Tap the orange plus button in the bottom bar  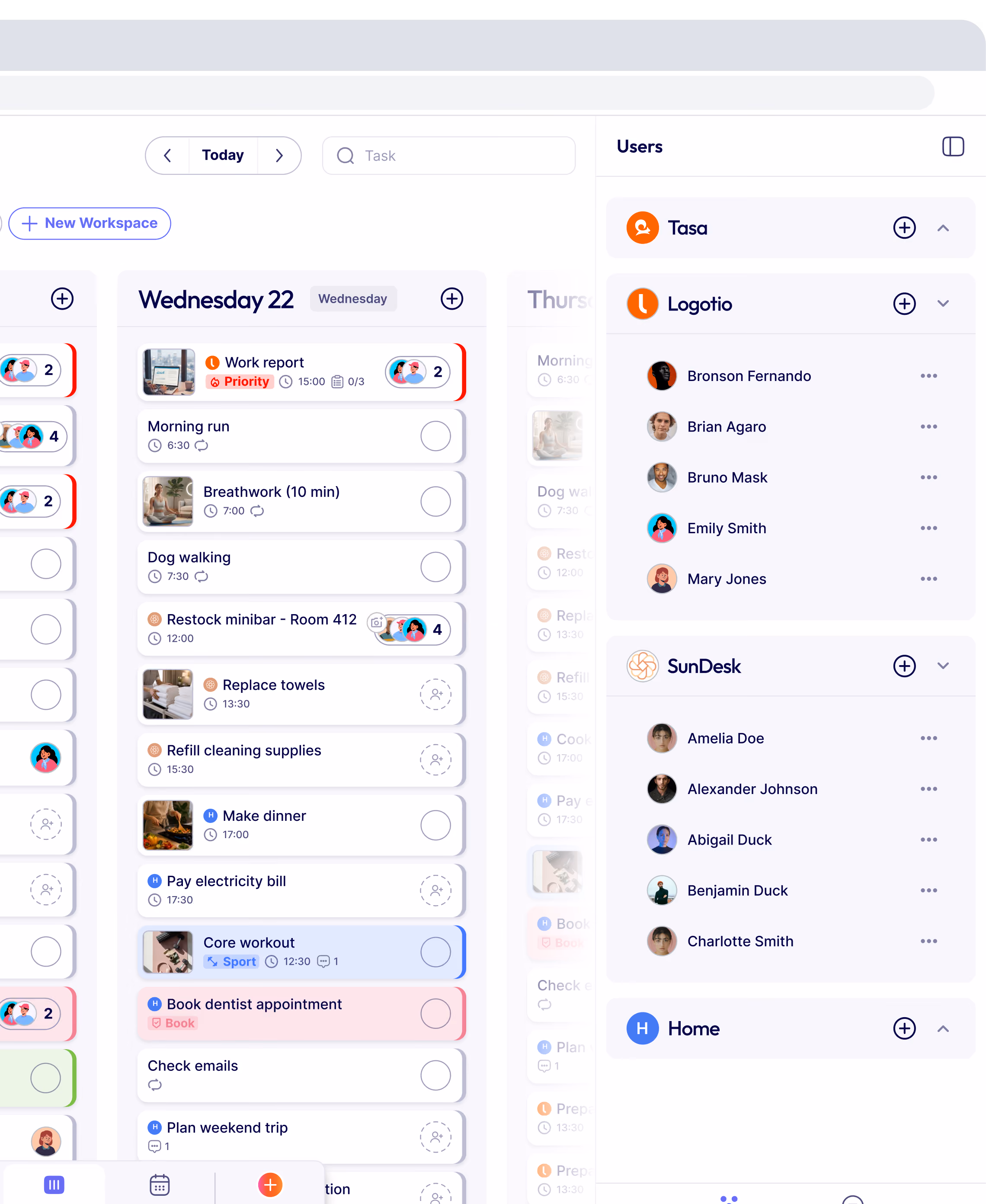point(270,1185)
